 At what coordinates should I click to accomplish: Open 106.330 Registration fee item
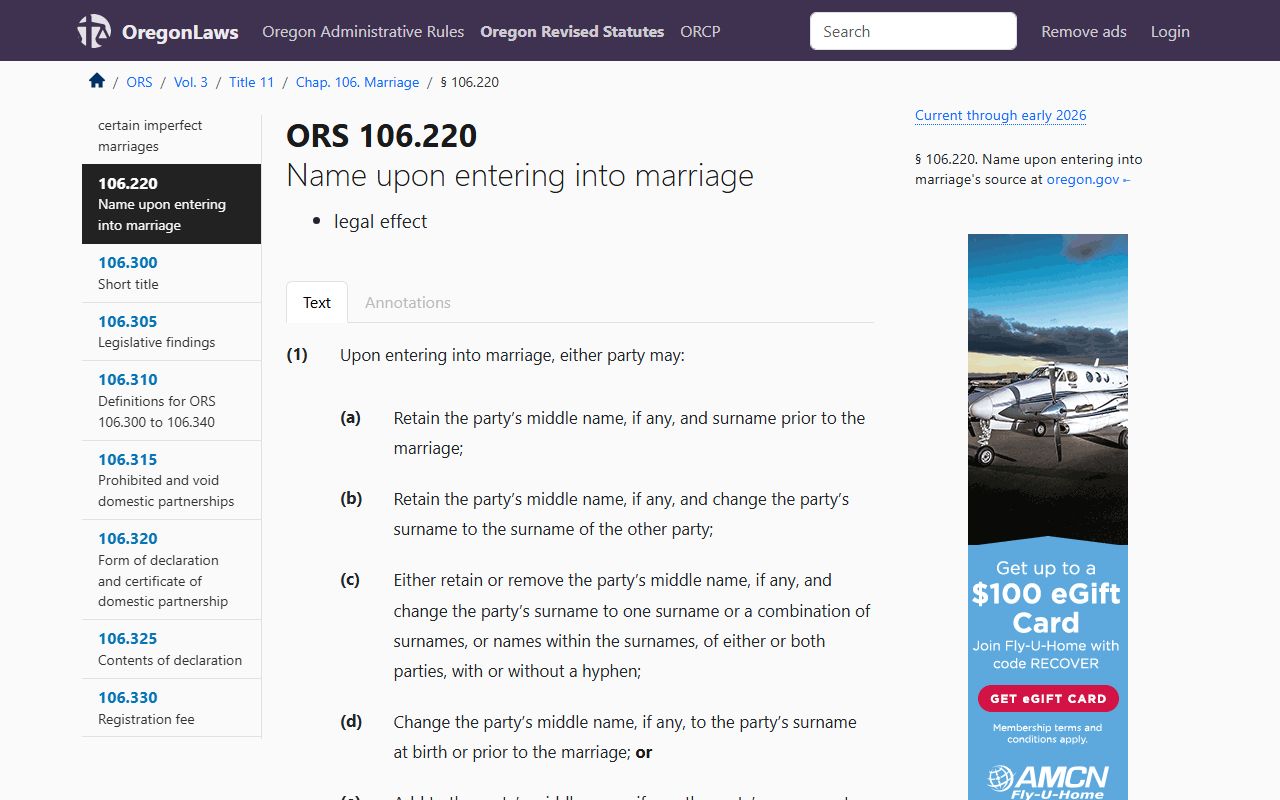(171, 708)
